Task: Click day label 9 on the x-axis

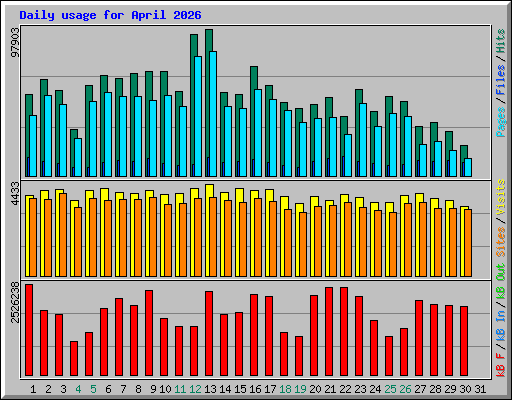Action: 153,389
